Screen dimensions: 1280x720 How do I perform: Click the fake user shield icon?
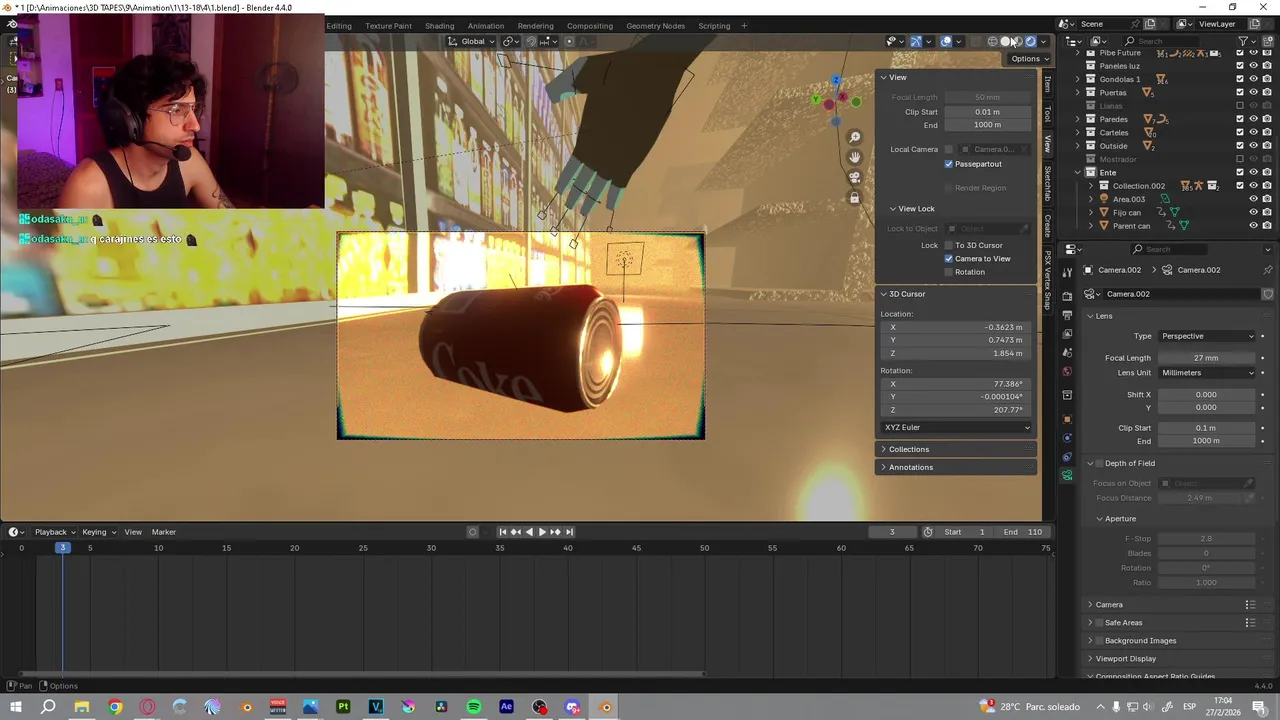(x=1268, y=294)
